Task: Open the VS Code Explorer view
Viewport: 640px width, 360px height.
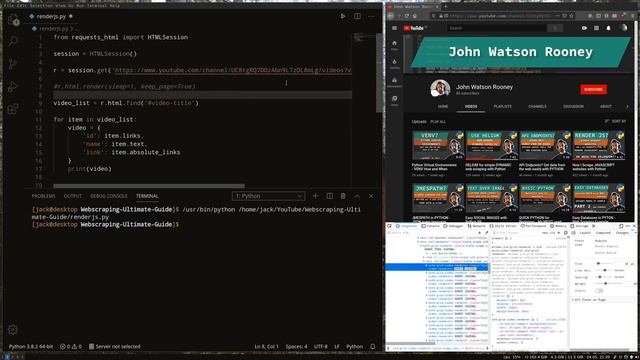Action: (x=13, y=19)
